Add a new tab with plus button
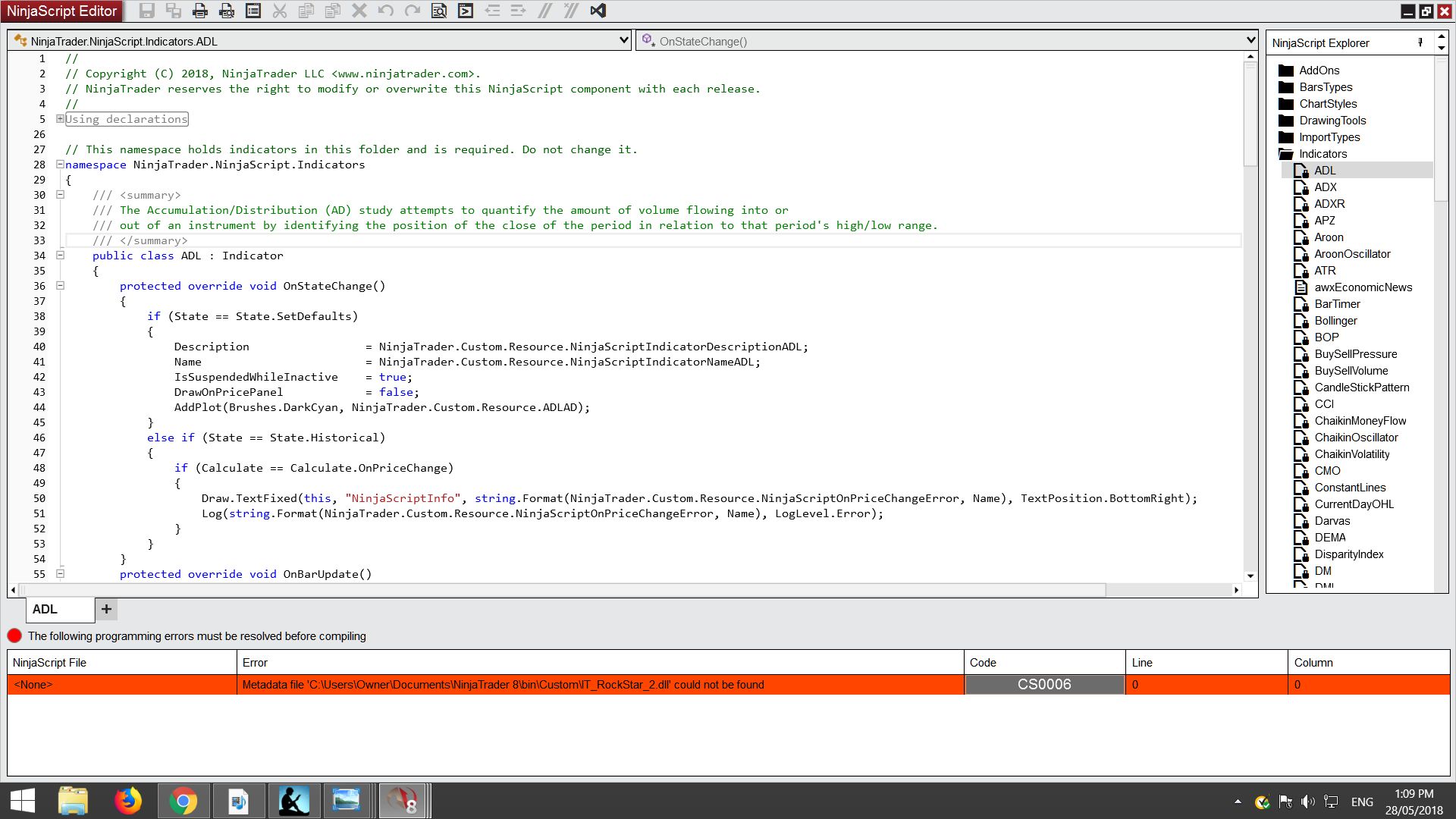Image resolution: width=1456 pixels, height=819 pixels. coord(106,609)
